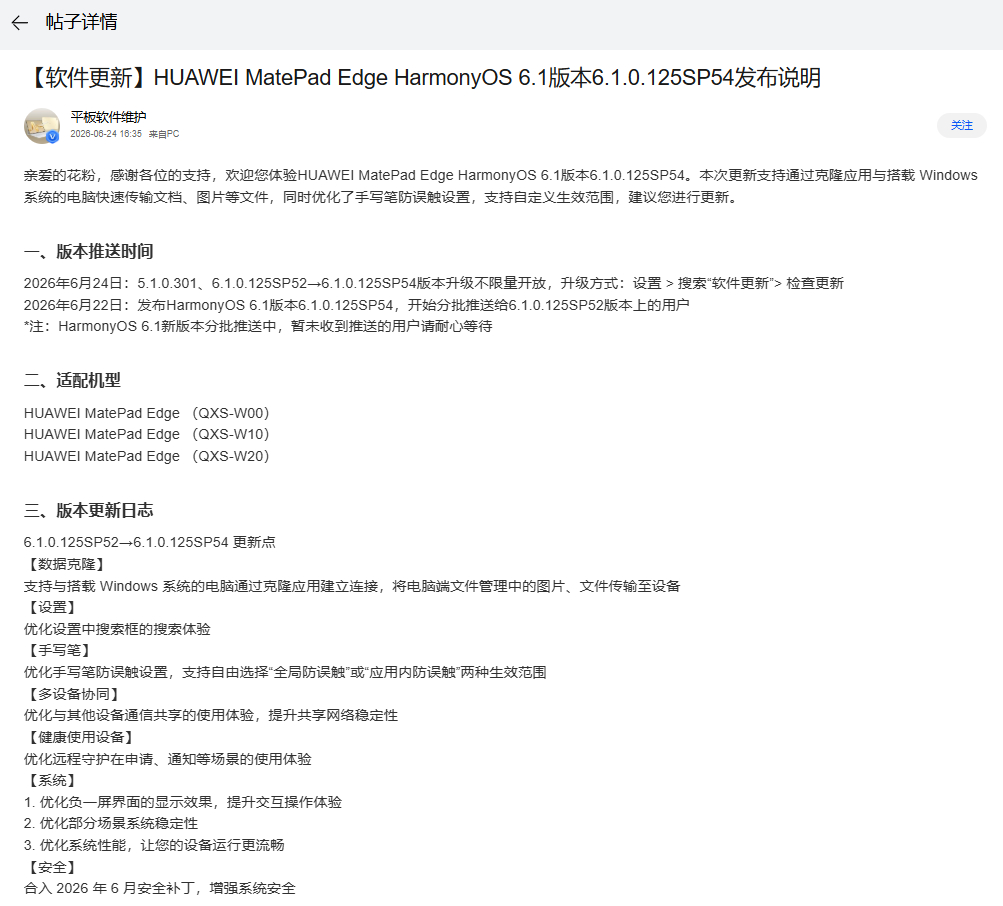Click item 1 优化负一屏界面
The height and width of the screenshot is (906, 1003).
[x=183, y=802]
